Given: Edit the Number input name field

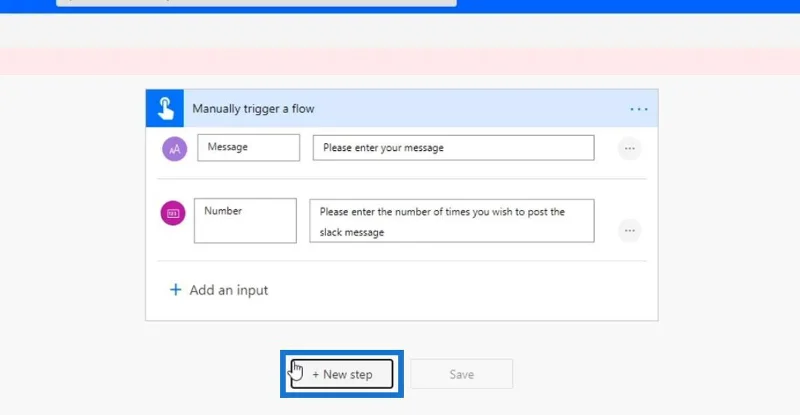Looking at the screenshot, I should tap(245, 221).
